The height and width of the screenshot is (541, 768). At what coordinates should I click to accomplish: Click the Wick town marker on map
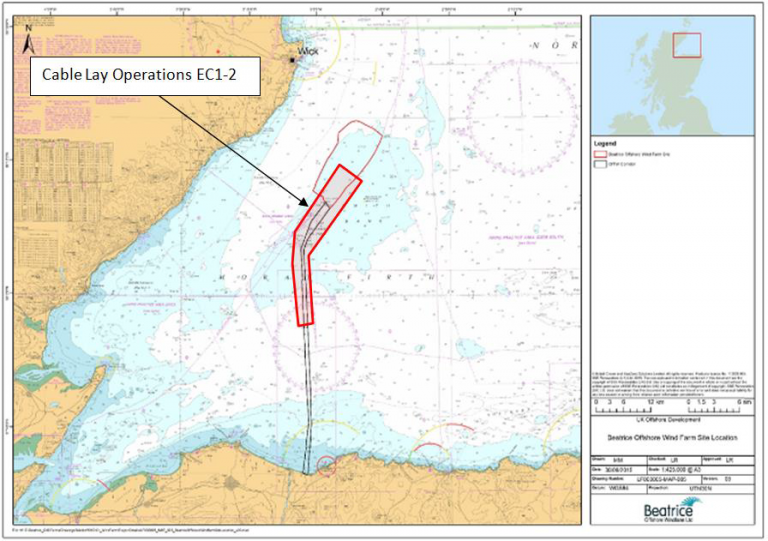[x=292, y=60]
